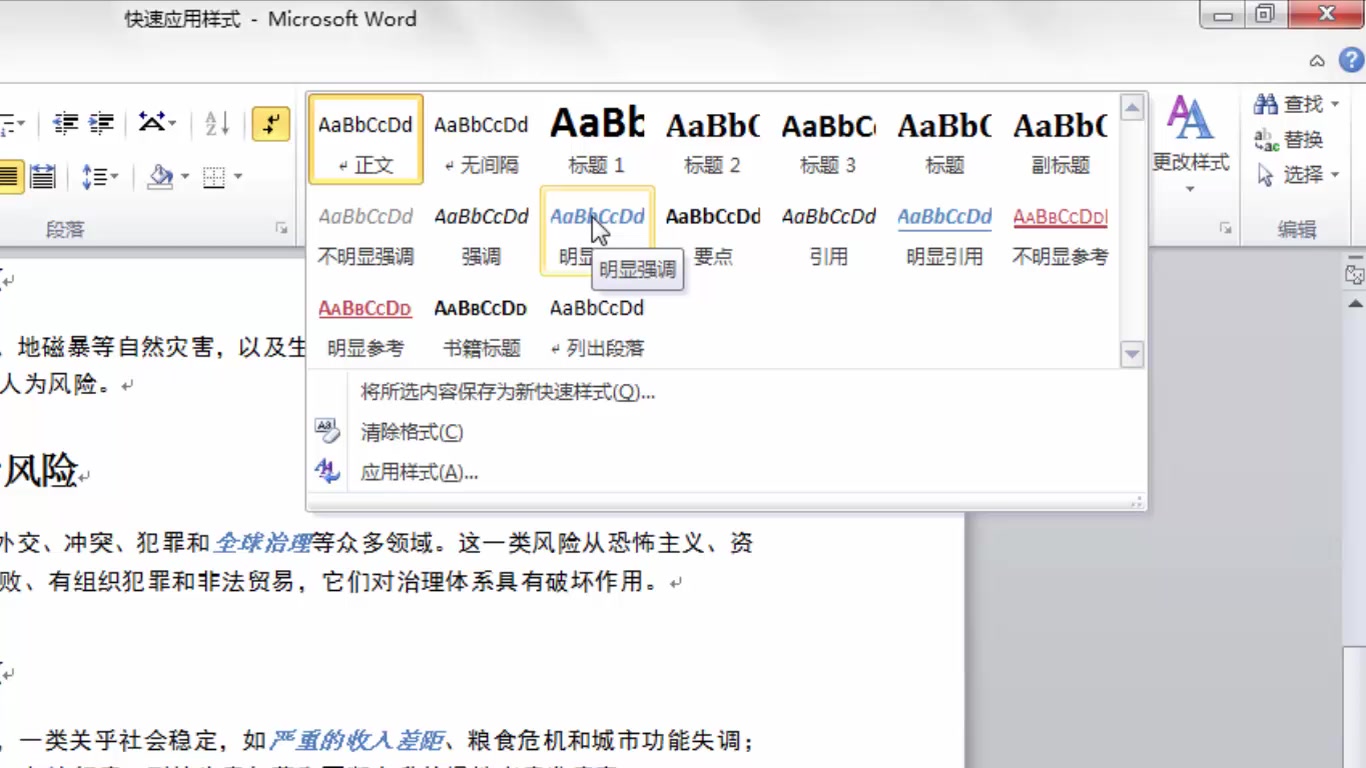Screen dimensions: 1366x768
Task: Click the blue text 严重的收入差距
Action: [356, 741]
